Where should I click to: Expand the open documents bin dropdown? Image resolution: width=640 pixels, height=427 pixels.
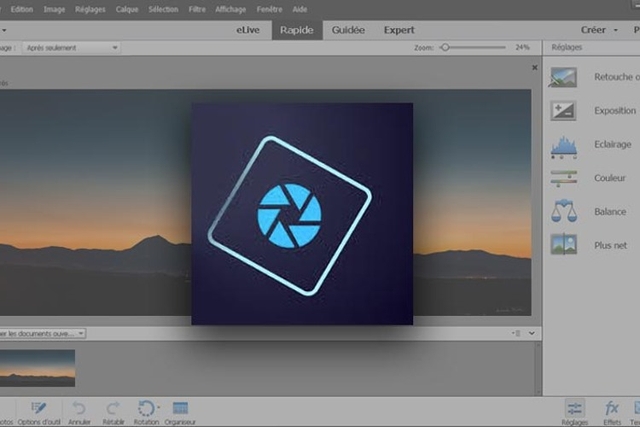click(42, 334)
